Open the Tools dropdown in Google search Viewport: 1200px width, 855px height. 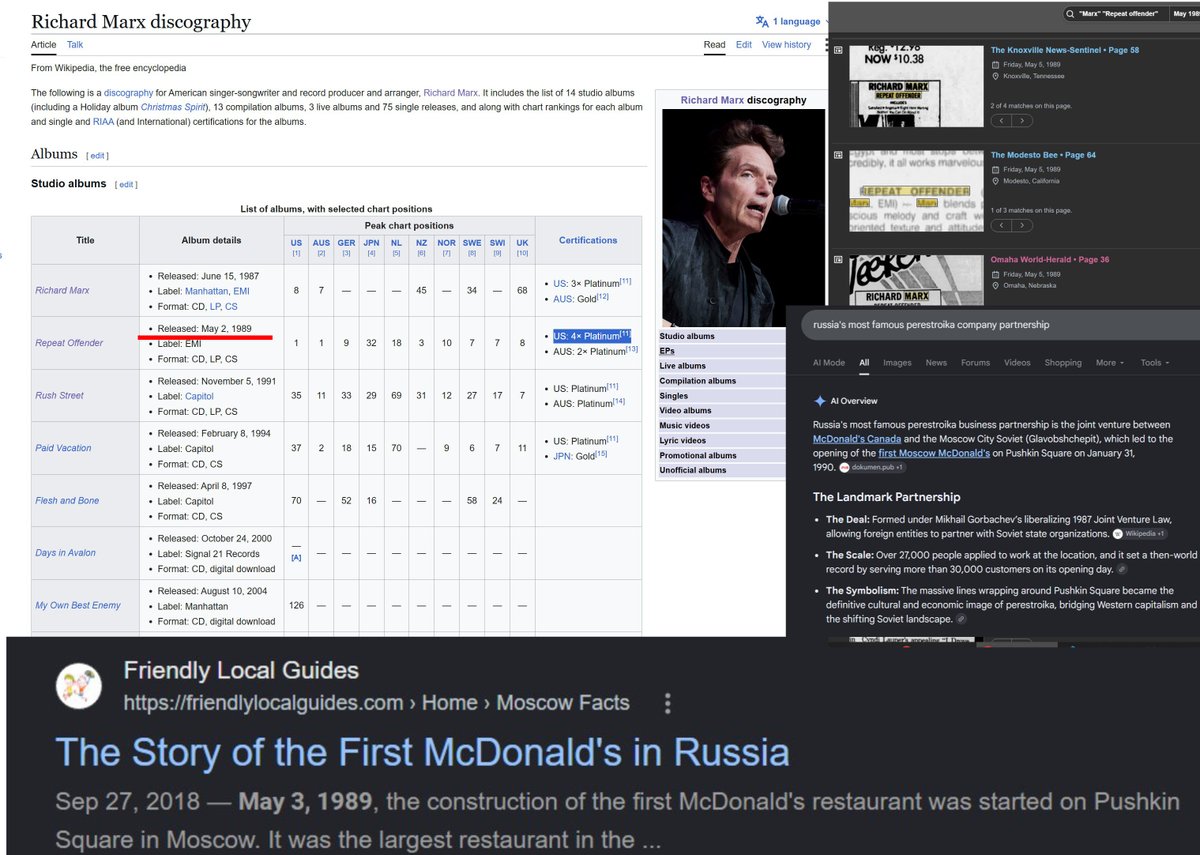(x=1155, y=363)
